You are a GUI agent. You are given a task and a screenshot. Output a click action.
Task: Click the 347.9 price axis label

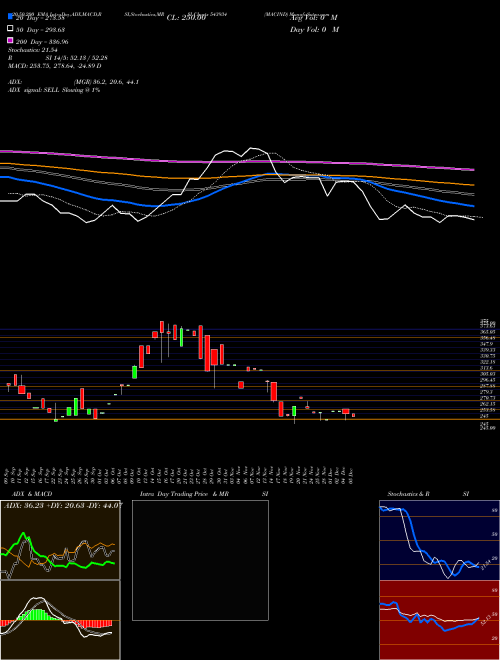[x=487, y=344]
